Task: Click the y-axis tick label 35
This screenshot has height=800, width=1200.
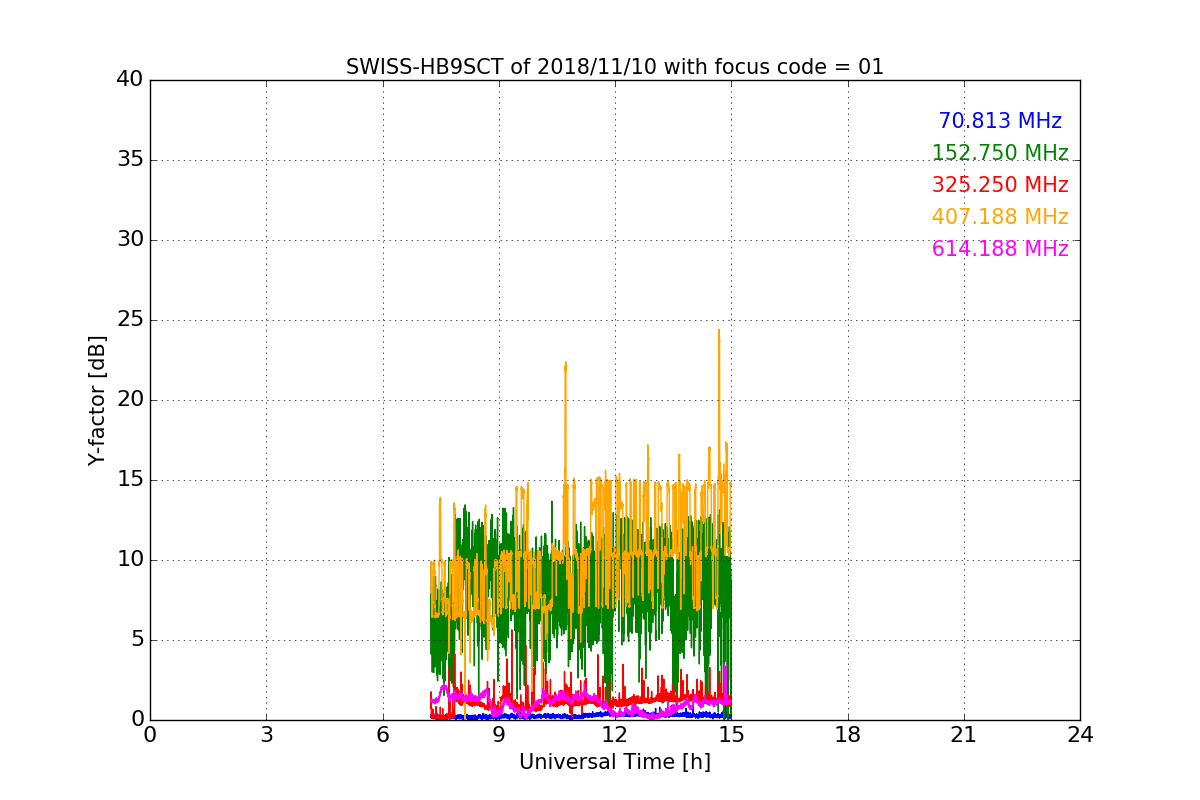Action: click(x=130, y=160)
